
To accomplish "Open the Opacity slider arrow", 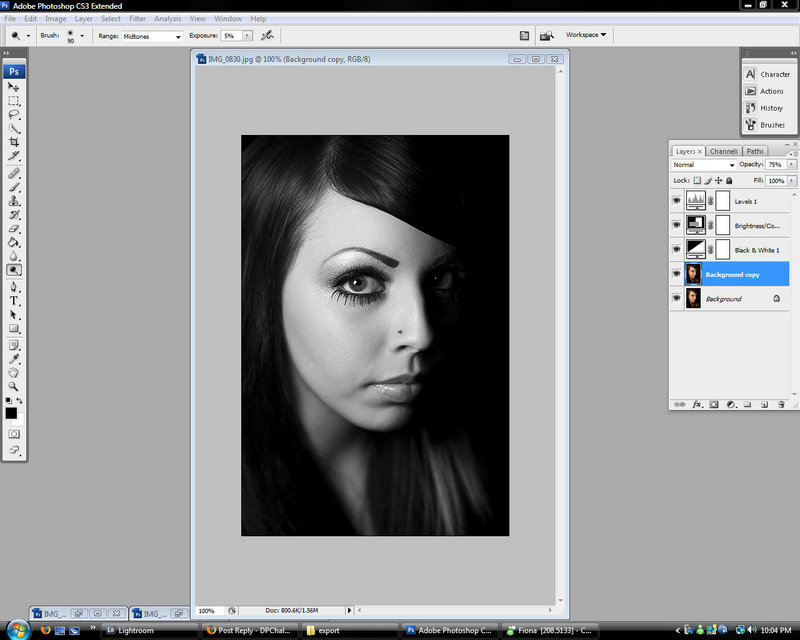I will 791,164.
